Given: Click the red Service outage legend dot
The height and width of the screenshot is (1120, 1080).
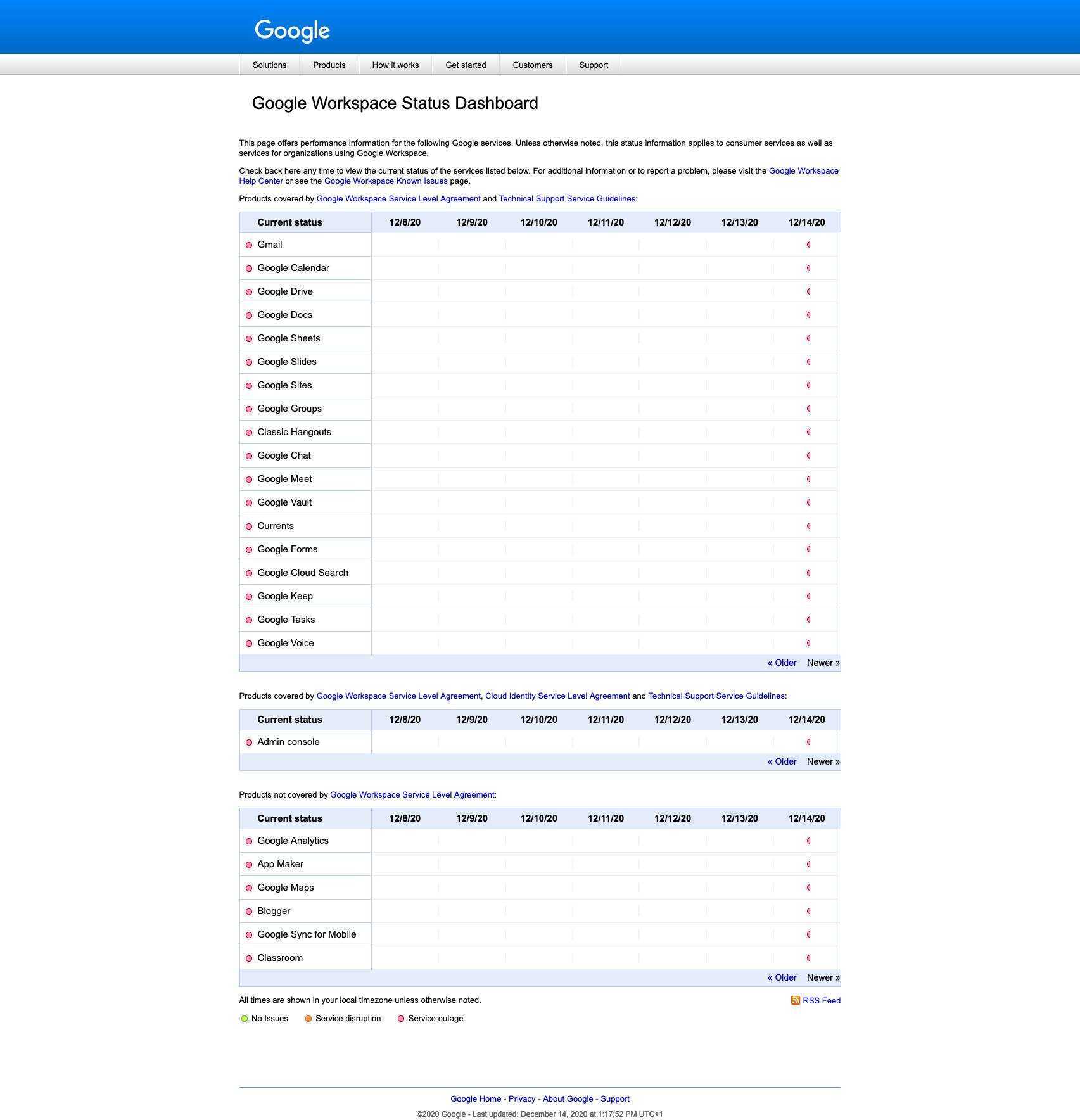Looking at the screenshot, I should (401, 1019).
